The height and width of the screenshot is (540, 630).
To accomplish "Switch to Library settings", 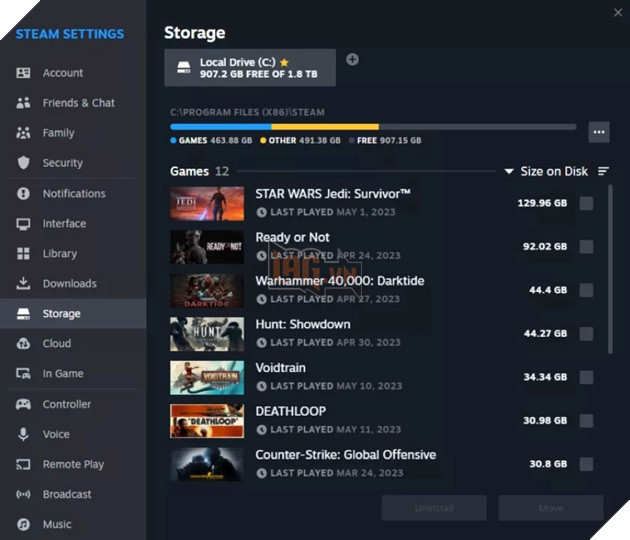I will [x=73, y=254].
